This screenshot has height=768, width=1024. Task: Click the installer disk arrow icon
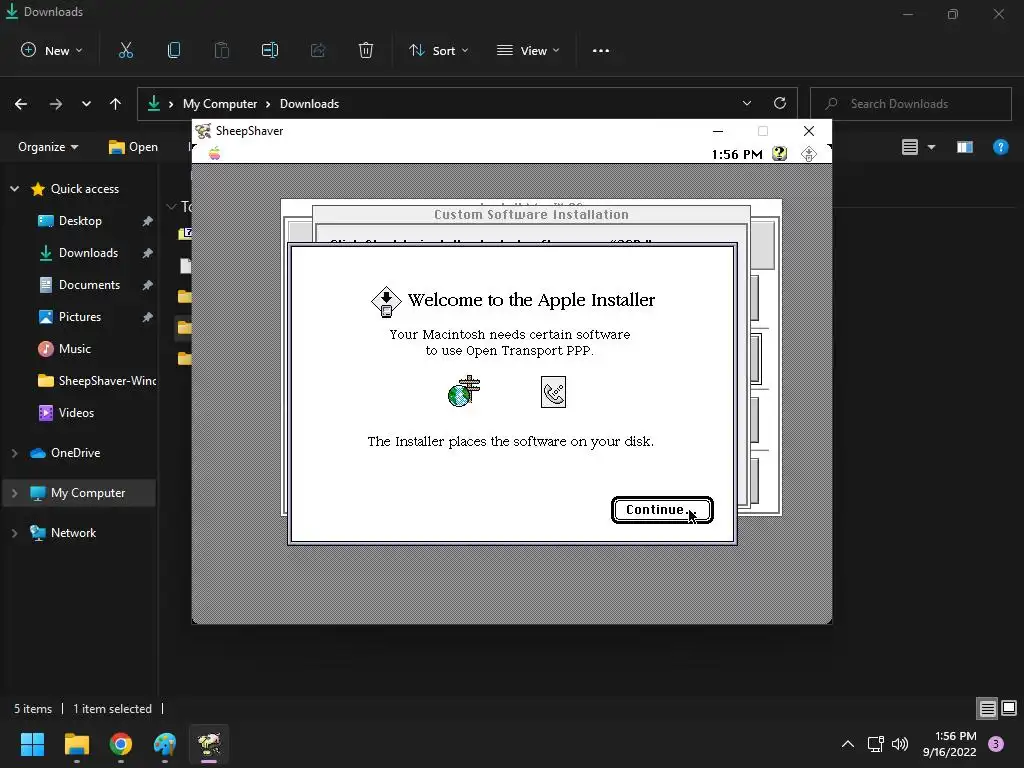[386, 302]
